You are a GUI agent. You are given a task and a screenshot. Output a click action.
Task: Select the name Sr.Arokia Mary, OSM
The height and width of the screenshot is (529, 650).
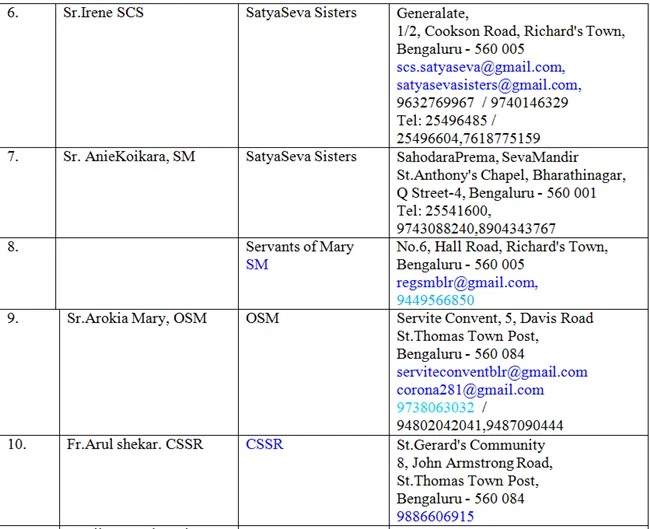point(137,318)
